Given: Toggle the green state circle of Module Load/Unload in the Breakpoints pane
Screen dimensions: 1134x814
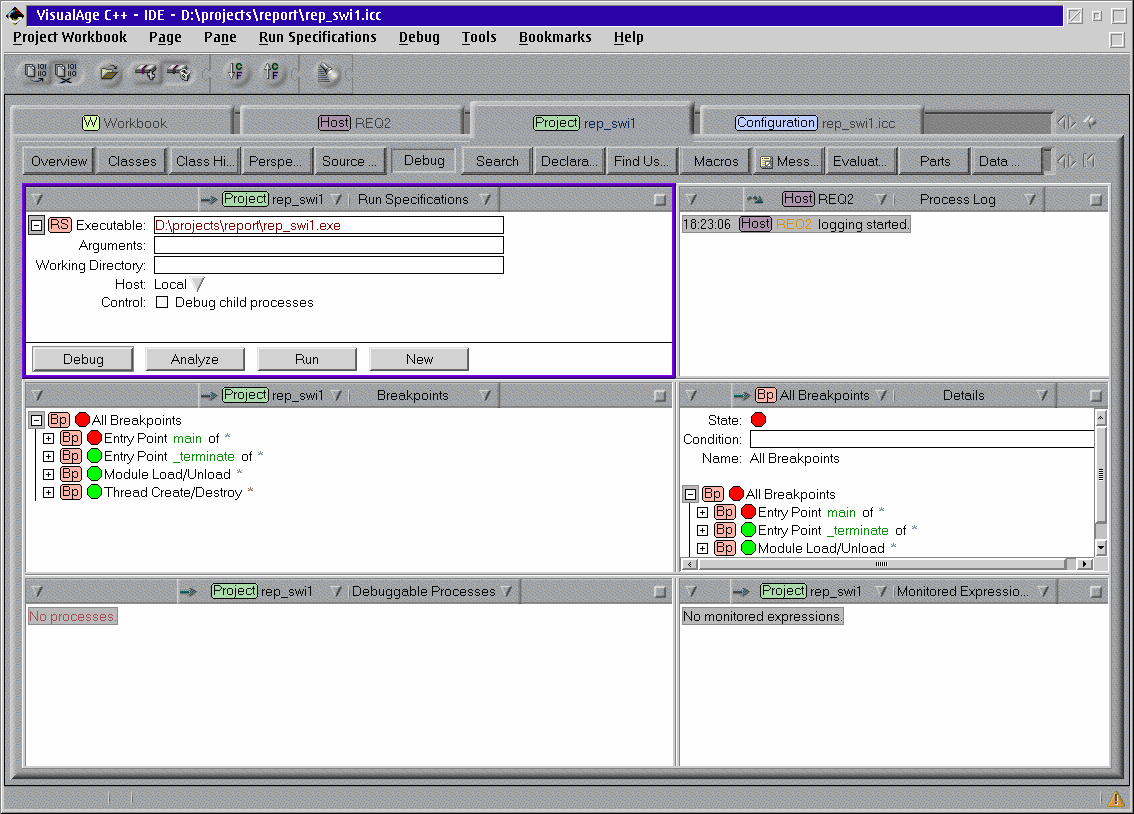Looking at the screenshot, I should [94, 474].
